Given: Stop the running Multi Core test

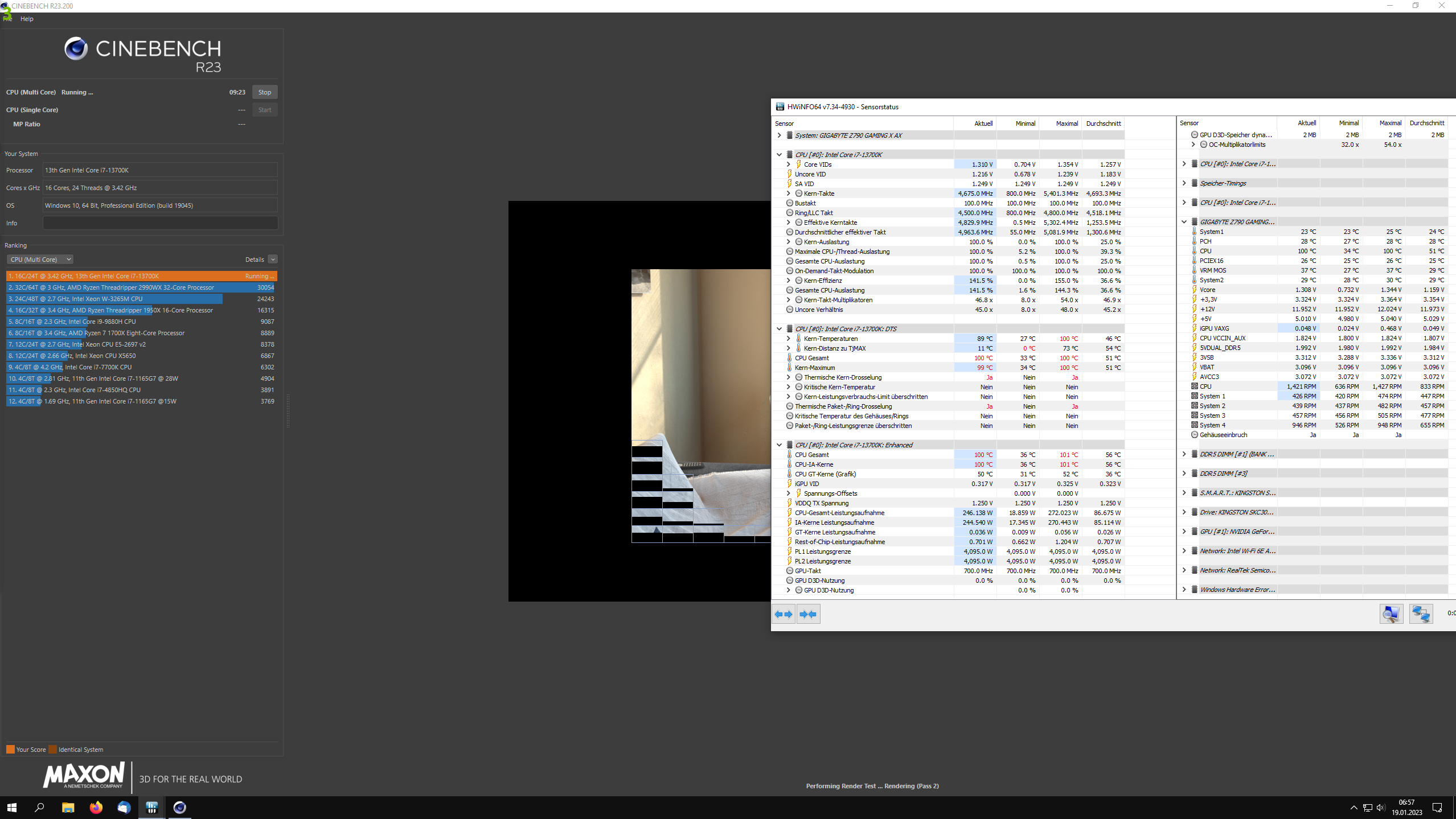Looking at the screenshot, I should tap(265, 92).
